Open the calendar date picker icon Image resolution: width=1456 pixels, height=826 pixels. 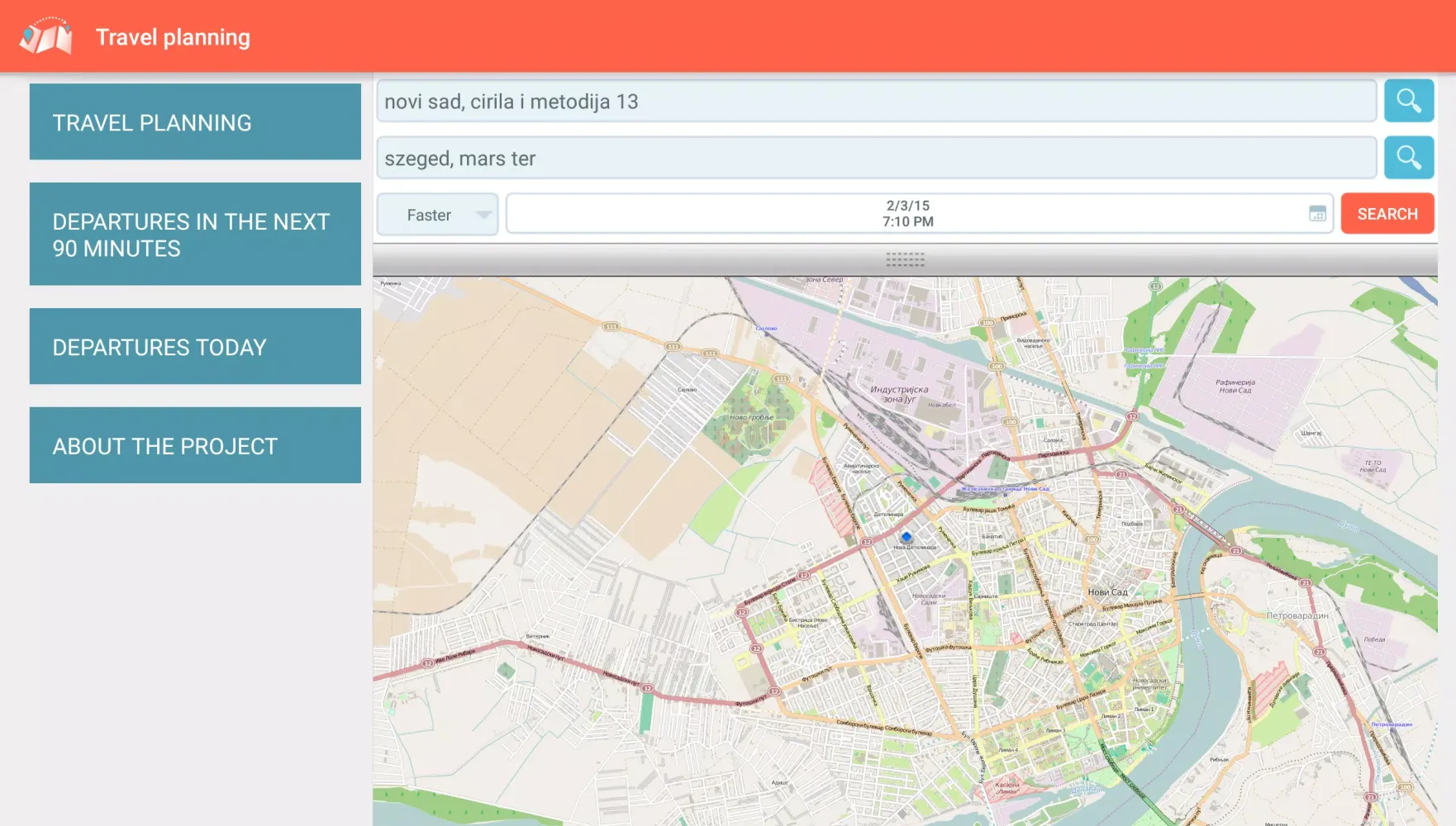1317,214
